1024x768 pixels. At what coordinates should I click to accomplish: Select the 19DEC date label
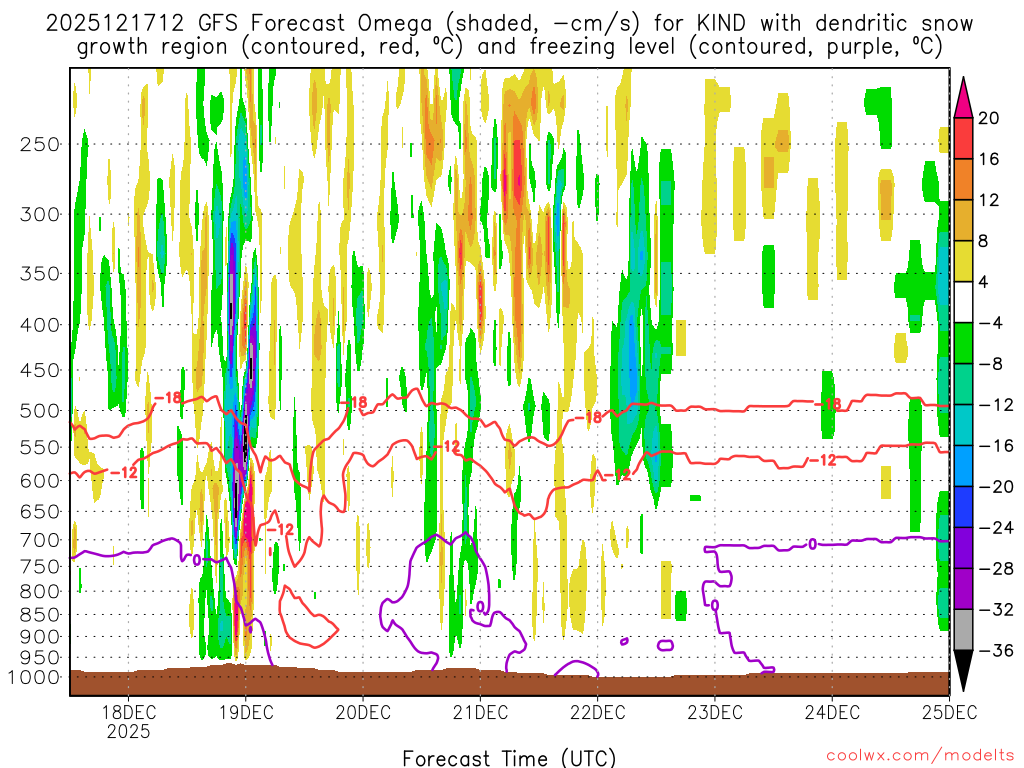[x=246, y=712]
